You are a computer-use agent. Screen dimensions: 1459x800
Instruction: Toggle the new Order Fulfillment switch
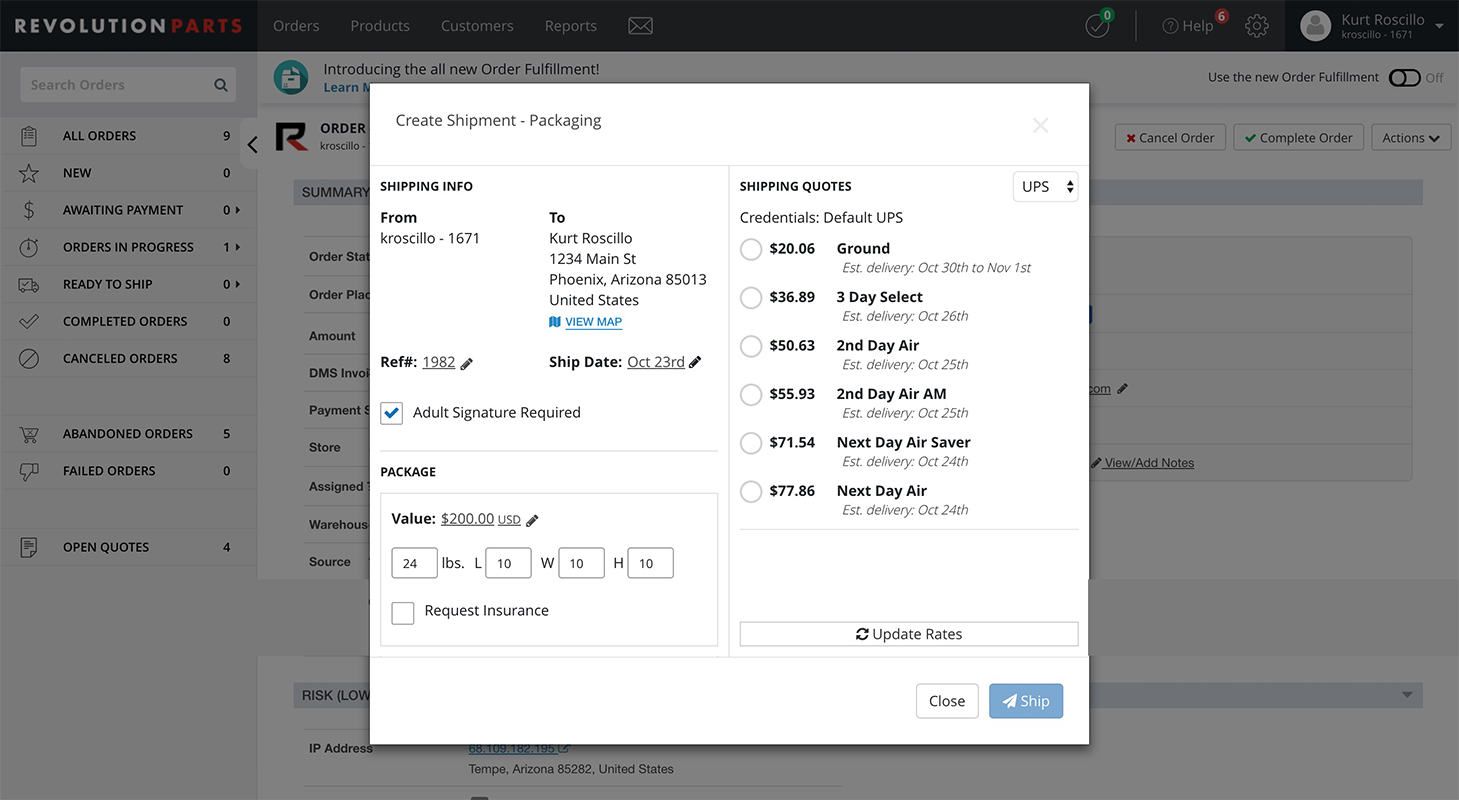click(x=1404, y=78)
